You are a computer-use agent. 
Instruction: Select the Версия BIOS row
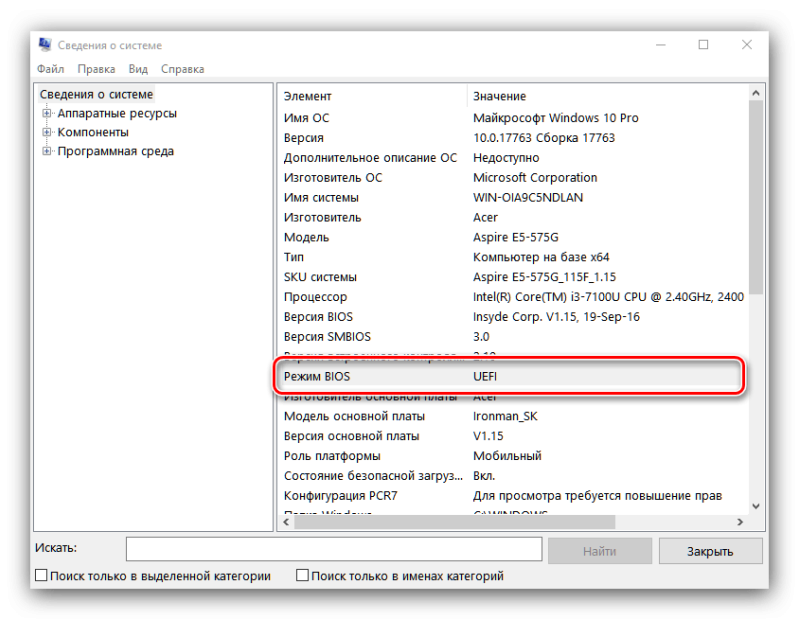pyautogui.click(x=513, y=317)
